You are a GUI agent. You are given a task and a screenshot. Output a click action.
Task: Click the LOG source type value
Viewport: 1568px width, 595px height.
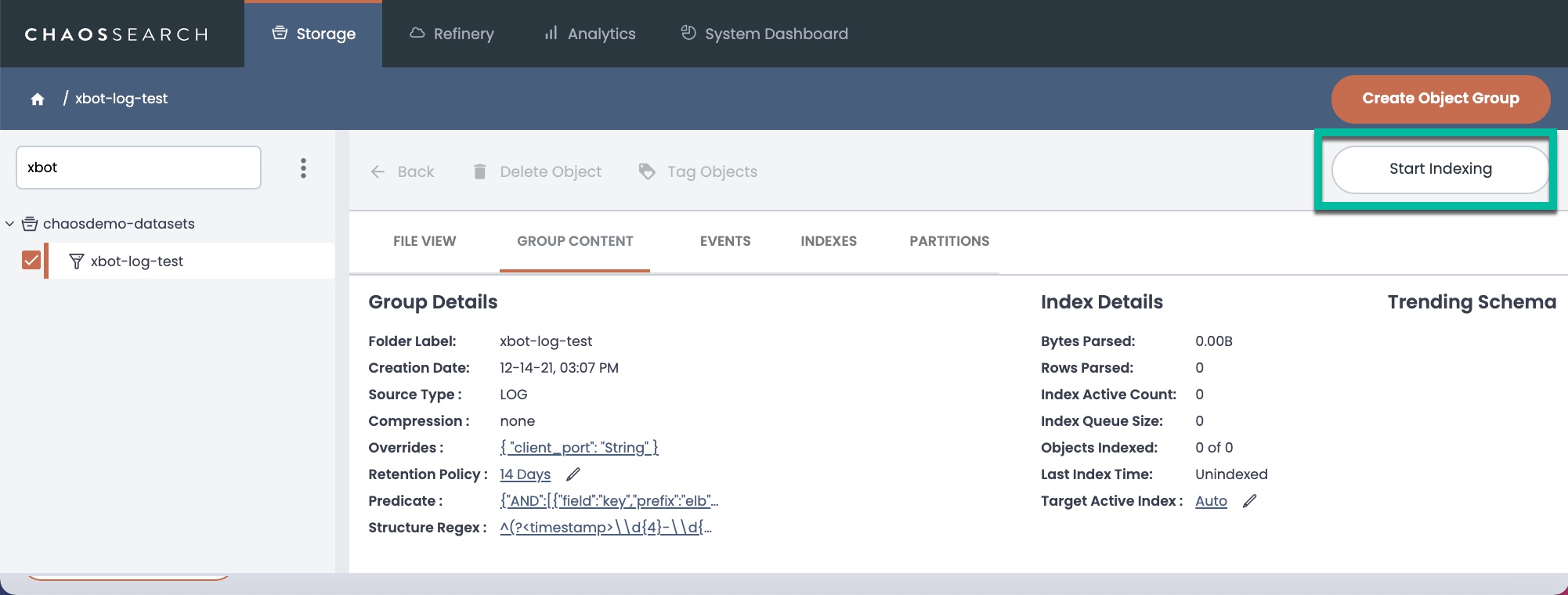pos(514,395)
